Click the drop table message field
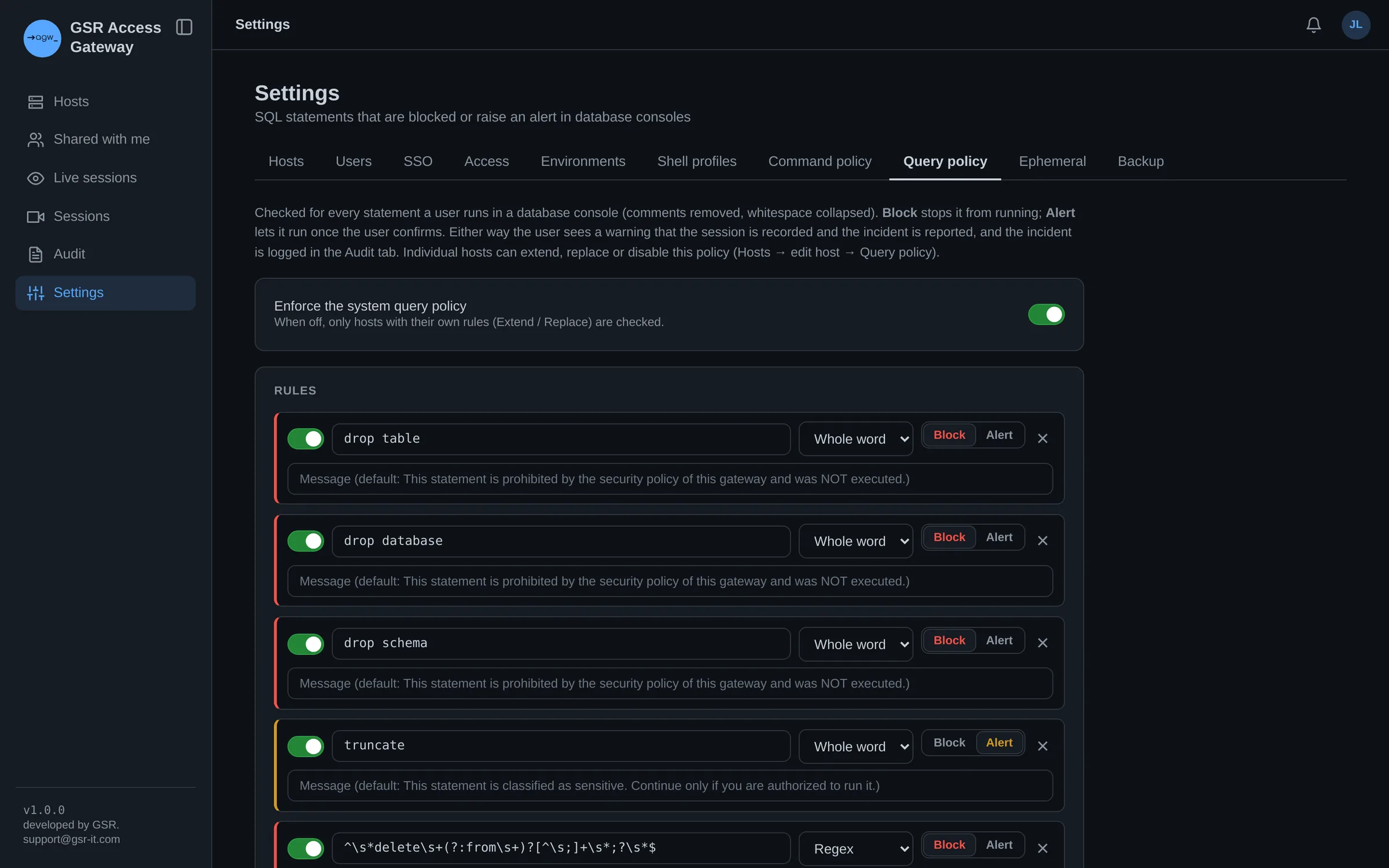This screenshot has height=868, width=1389. pos(670,479)
